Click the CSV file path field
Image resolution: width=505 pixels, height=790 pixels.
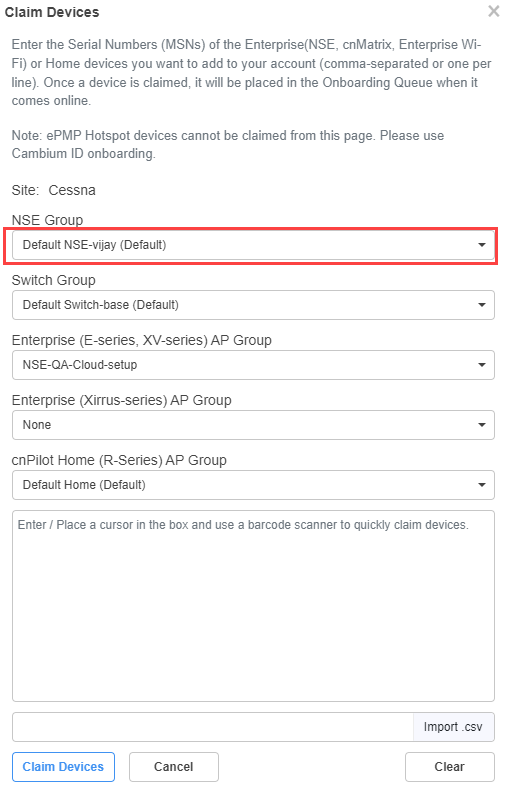click(213, 727)
